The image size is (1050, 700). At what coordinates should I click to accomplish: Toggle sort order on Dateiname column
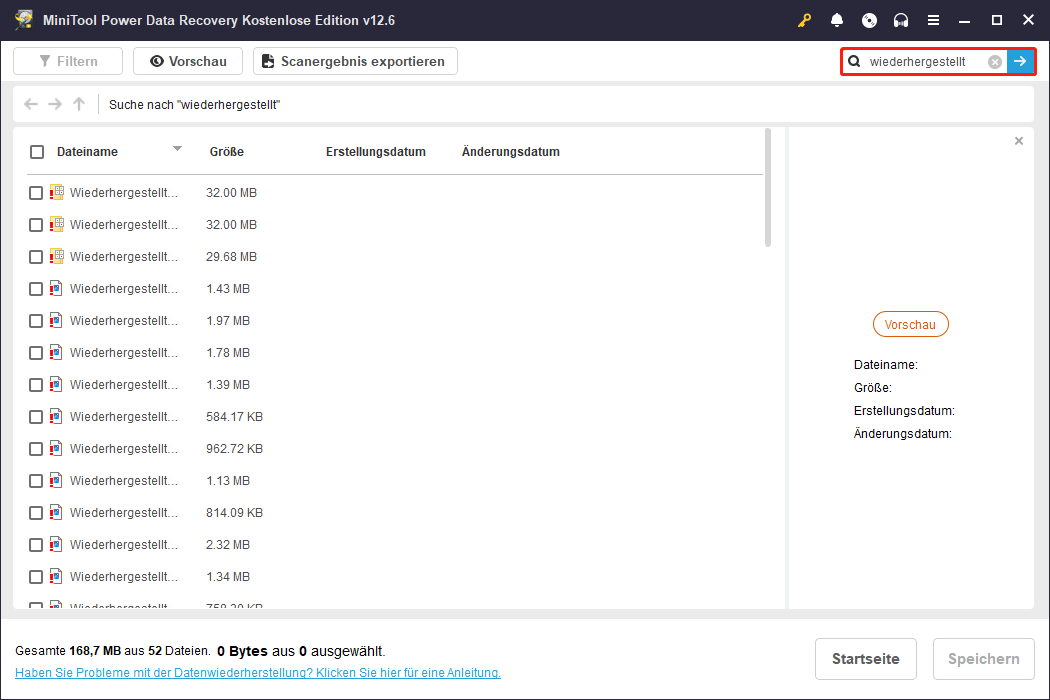click(x=177, y=151)
